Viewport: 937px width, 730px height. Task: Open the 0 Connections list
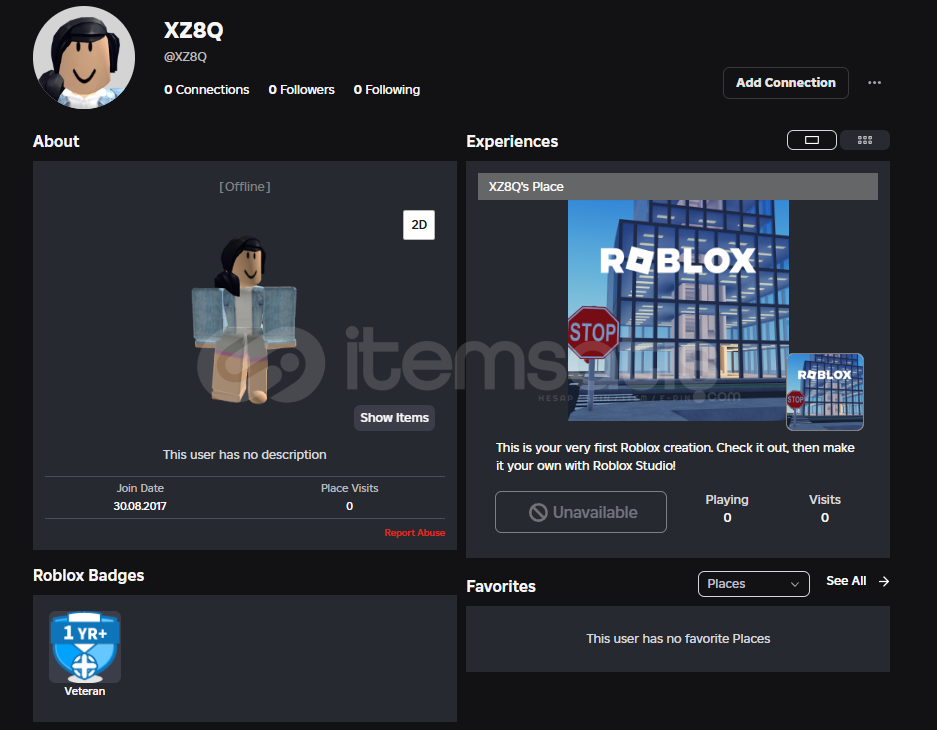[207, 90]
